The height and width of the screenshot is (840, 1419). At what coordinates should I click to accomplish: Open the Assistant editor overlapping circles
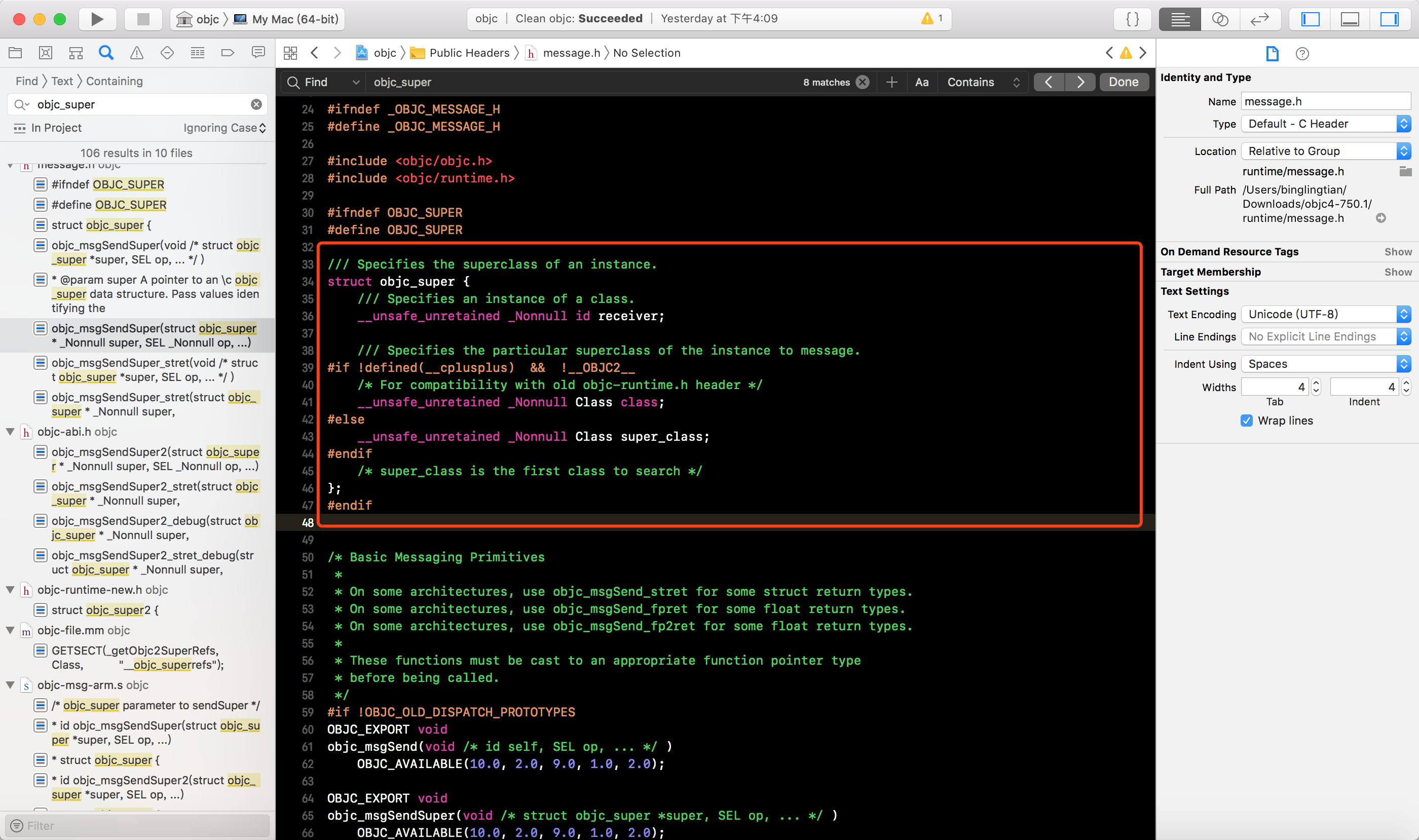click(1220, 19)
